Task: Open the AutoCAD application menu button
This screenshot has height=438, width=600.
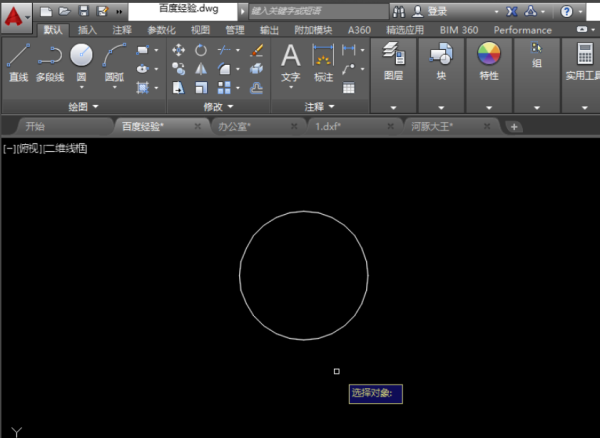Action: coord(16,17)
